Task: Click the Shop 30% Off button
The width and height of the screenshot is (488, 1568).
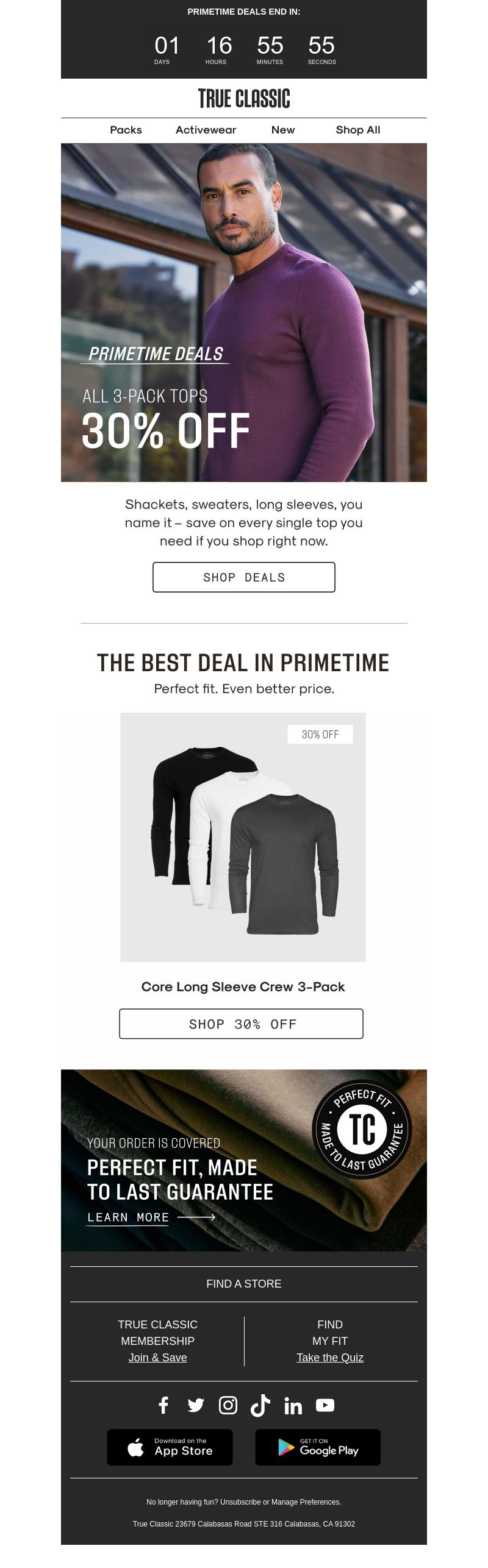Action: (242, 1024)
